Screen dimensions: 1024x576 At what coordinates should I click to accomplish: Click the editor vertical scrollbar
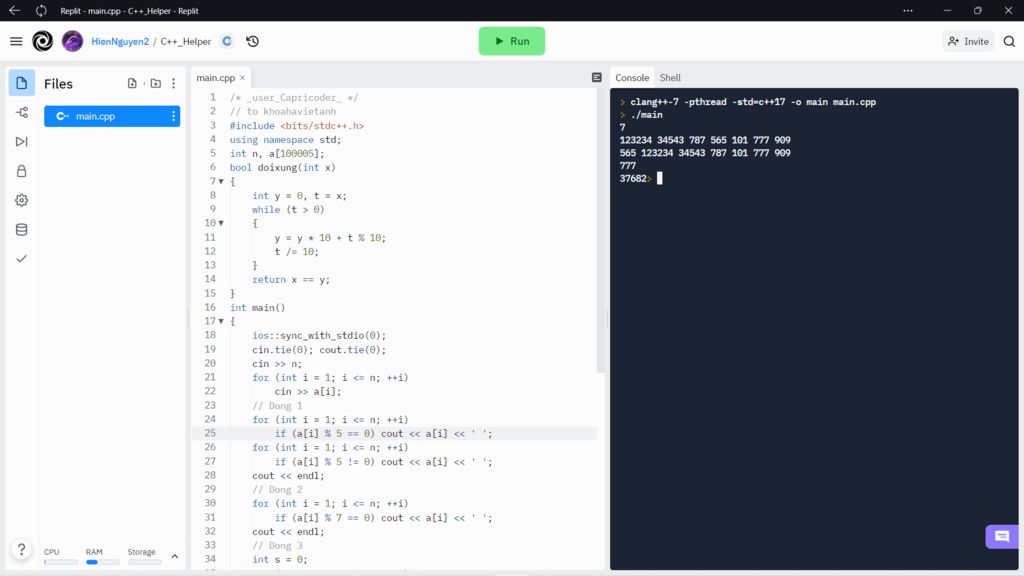point(600,230)
